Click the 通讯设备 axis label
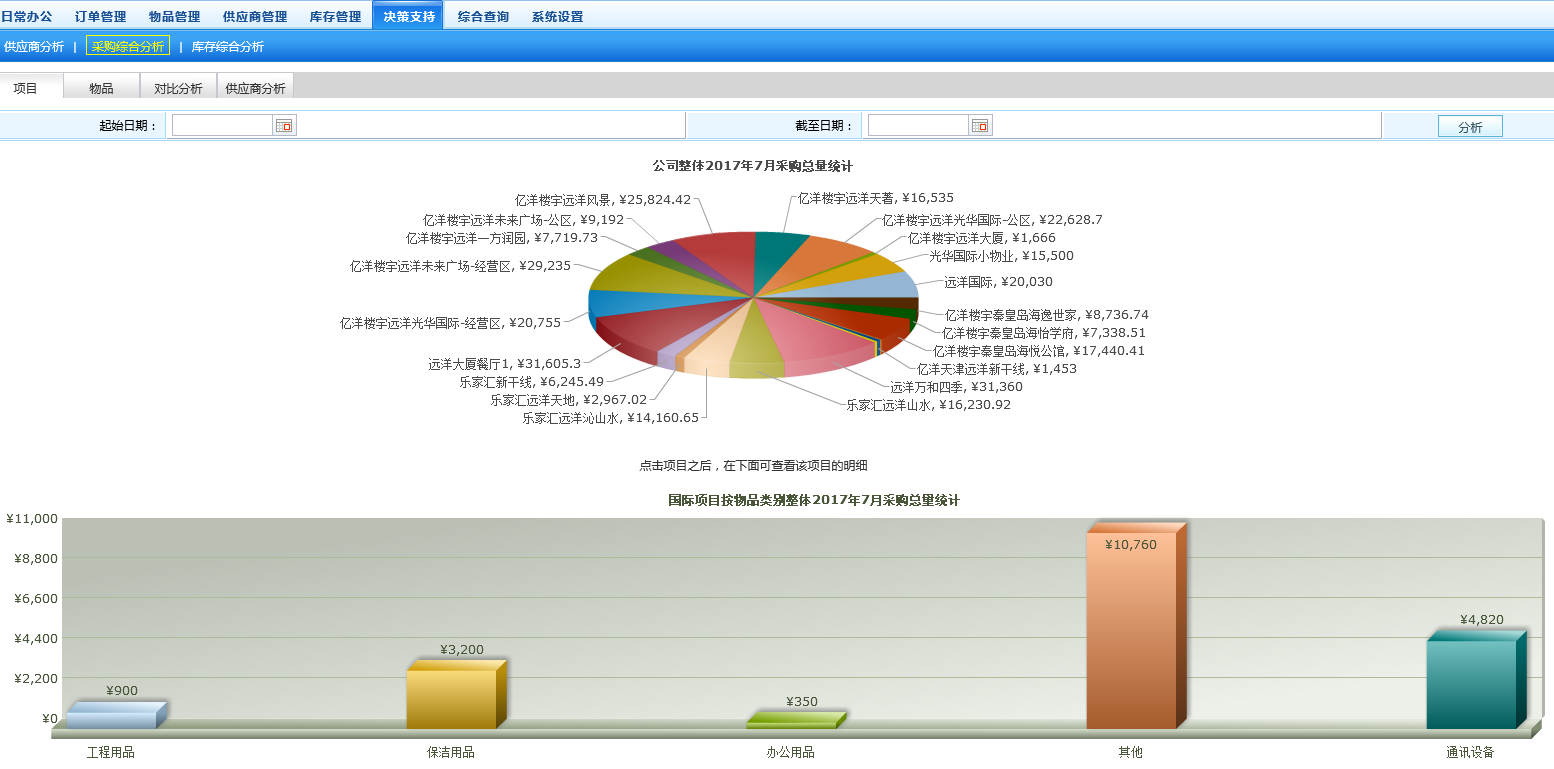Viewport: 1554px width, 769px height. click(1471, 753)
